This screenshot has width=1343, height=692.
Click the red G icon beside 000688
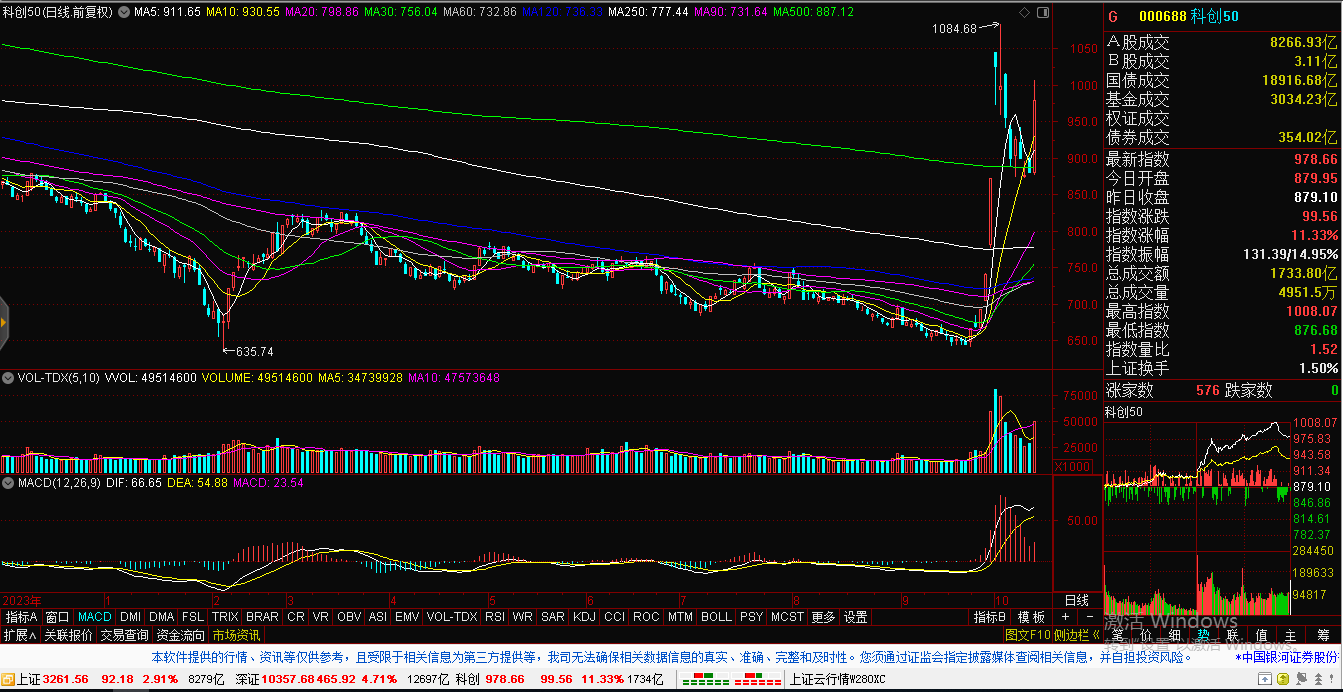coord(1113,16)
